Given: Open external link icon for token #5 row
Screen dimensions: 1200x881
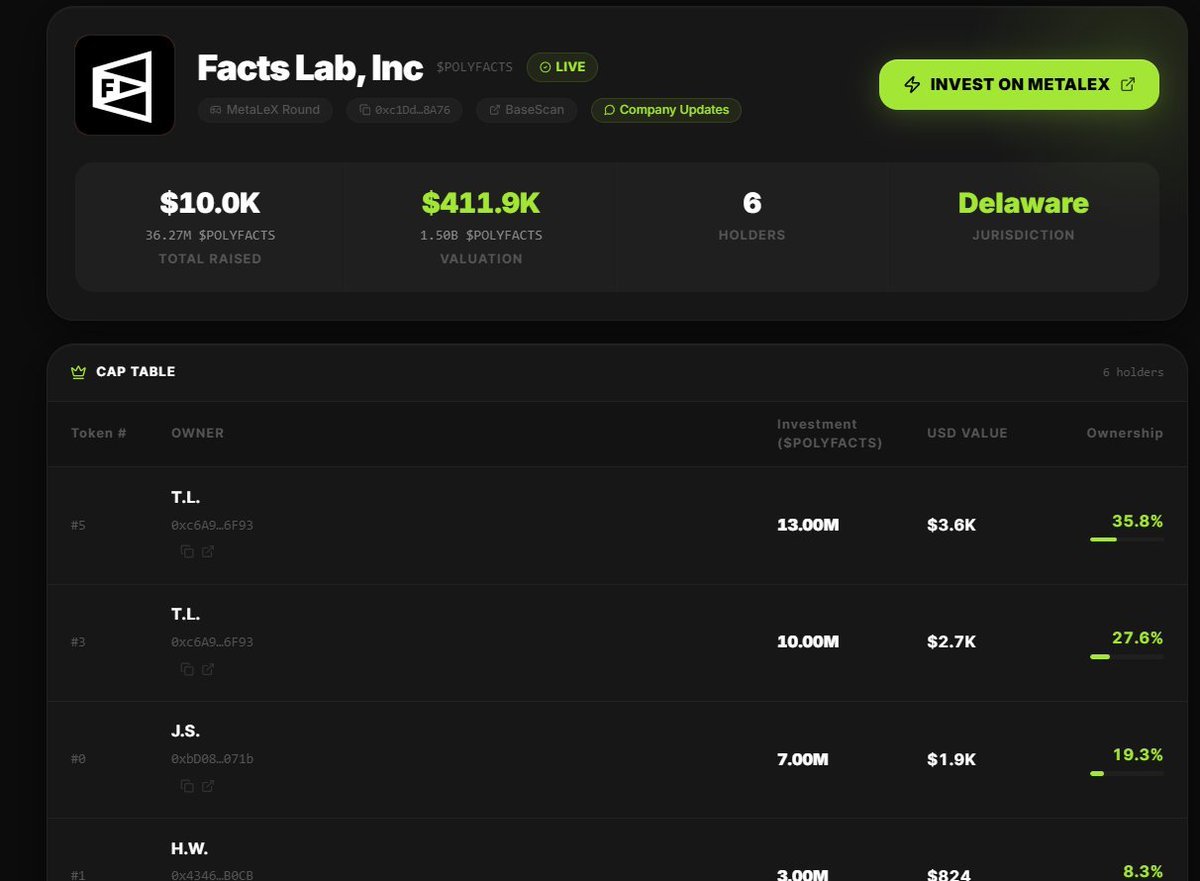Looking at the screenshot, I should click(x=208, y=552).
